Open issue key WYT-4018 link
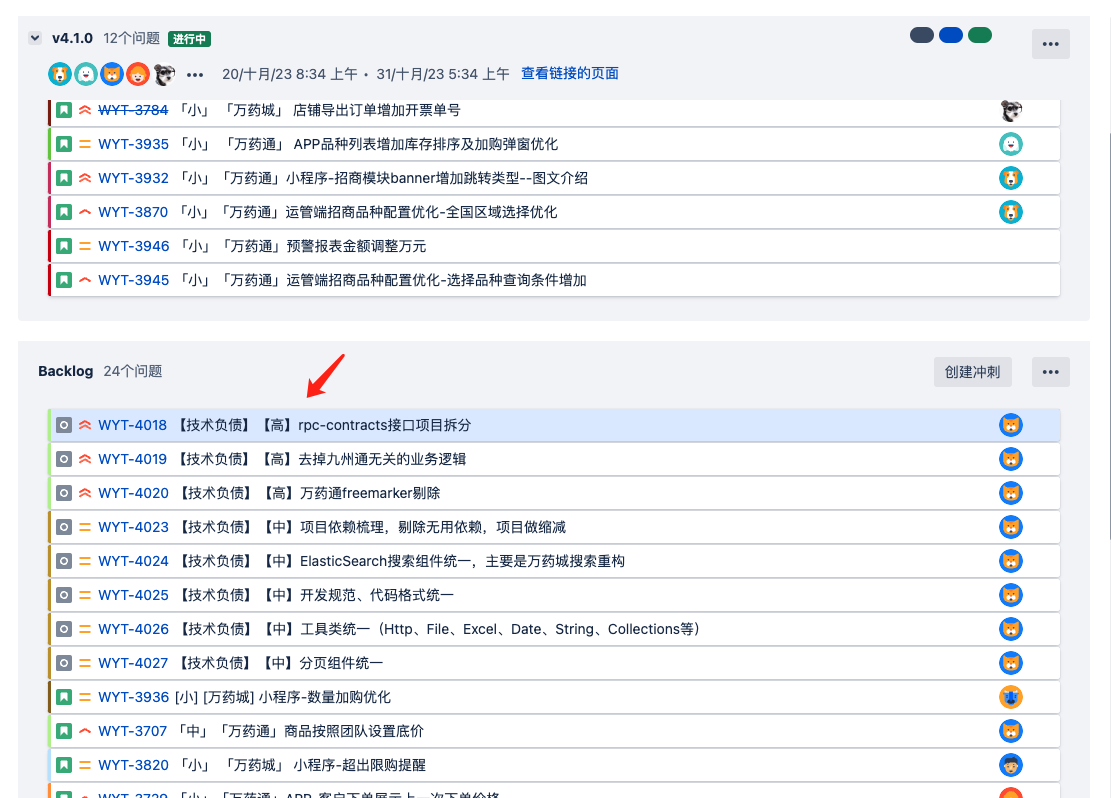 [x=132, y=425]
